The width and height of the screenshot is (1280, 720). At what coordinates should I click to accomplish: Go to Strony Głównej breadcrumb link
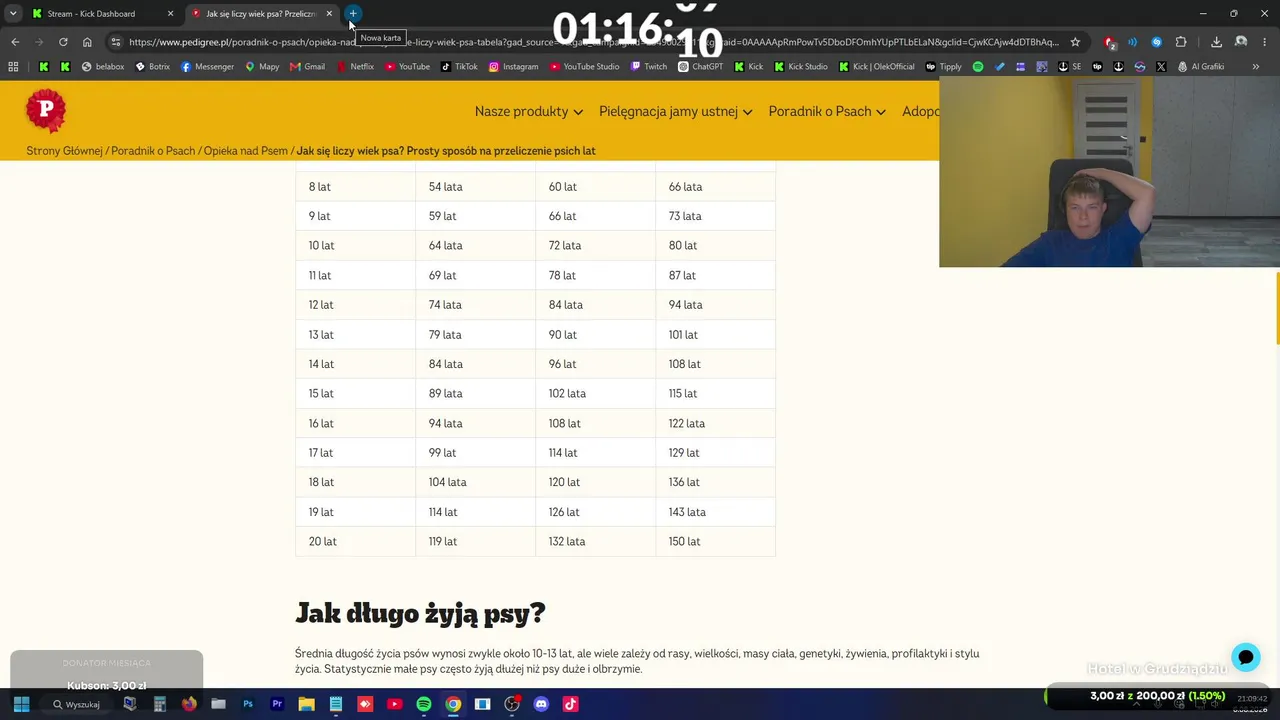64,151
